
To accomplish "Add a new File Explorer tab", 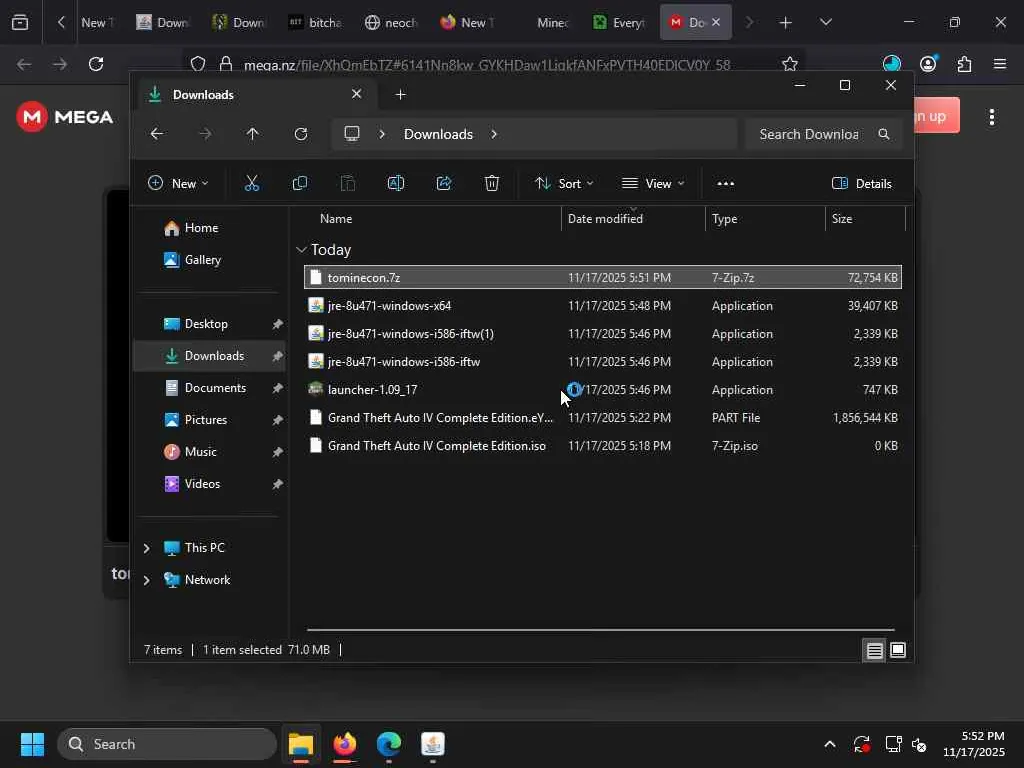I will (x=400, y=95).
